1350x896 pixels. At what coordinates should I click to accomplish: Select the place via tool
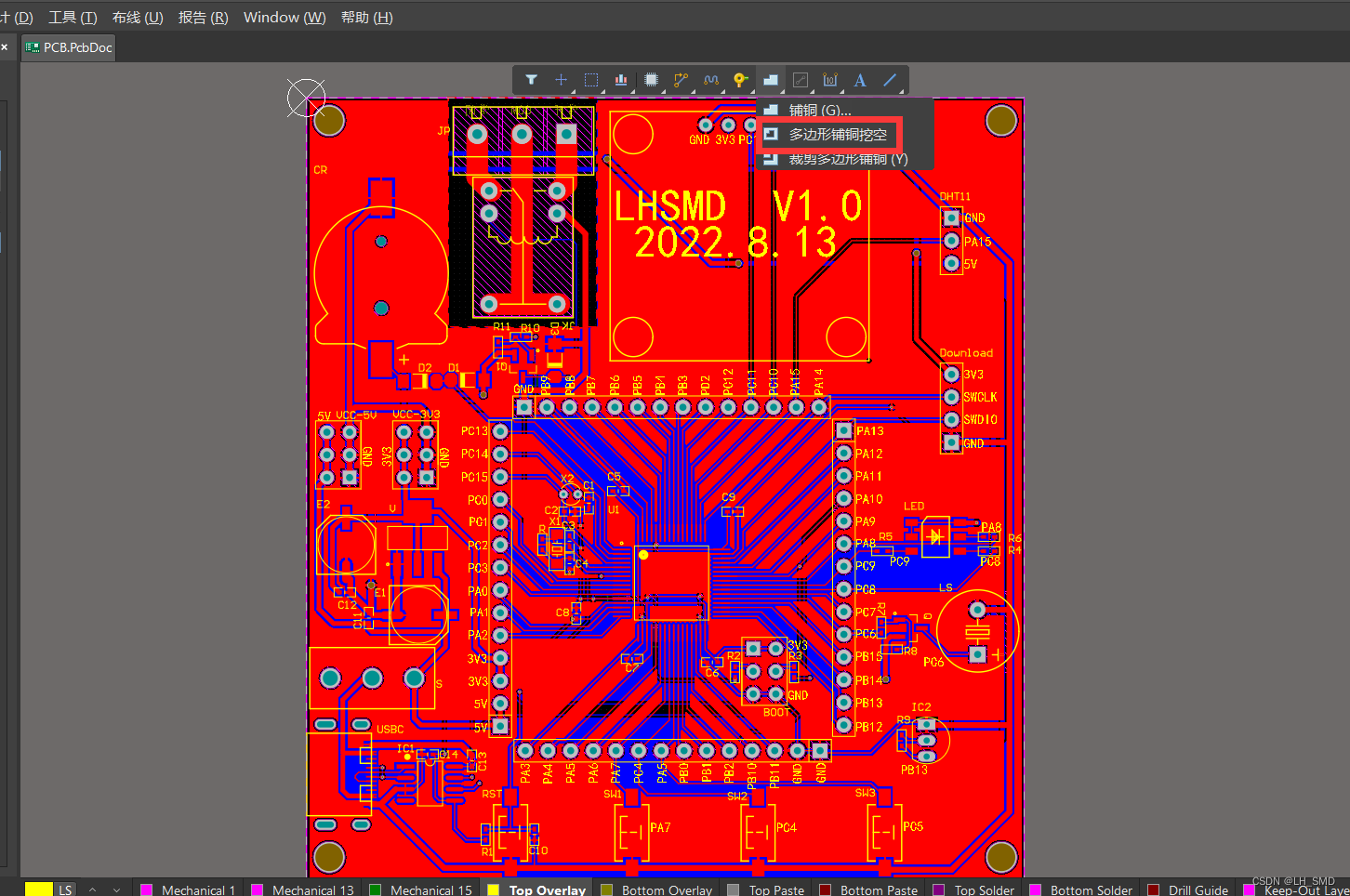click(x=740, y=80)
